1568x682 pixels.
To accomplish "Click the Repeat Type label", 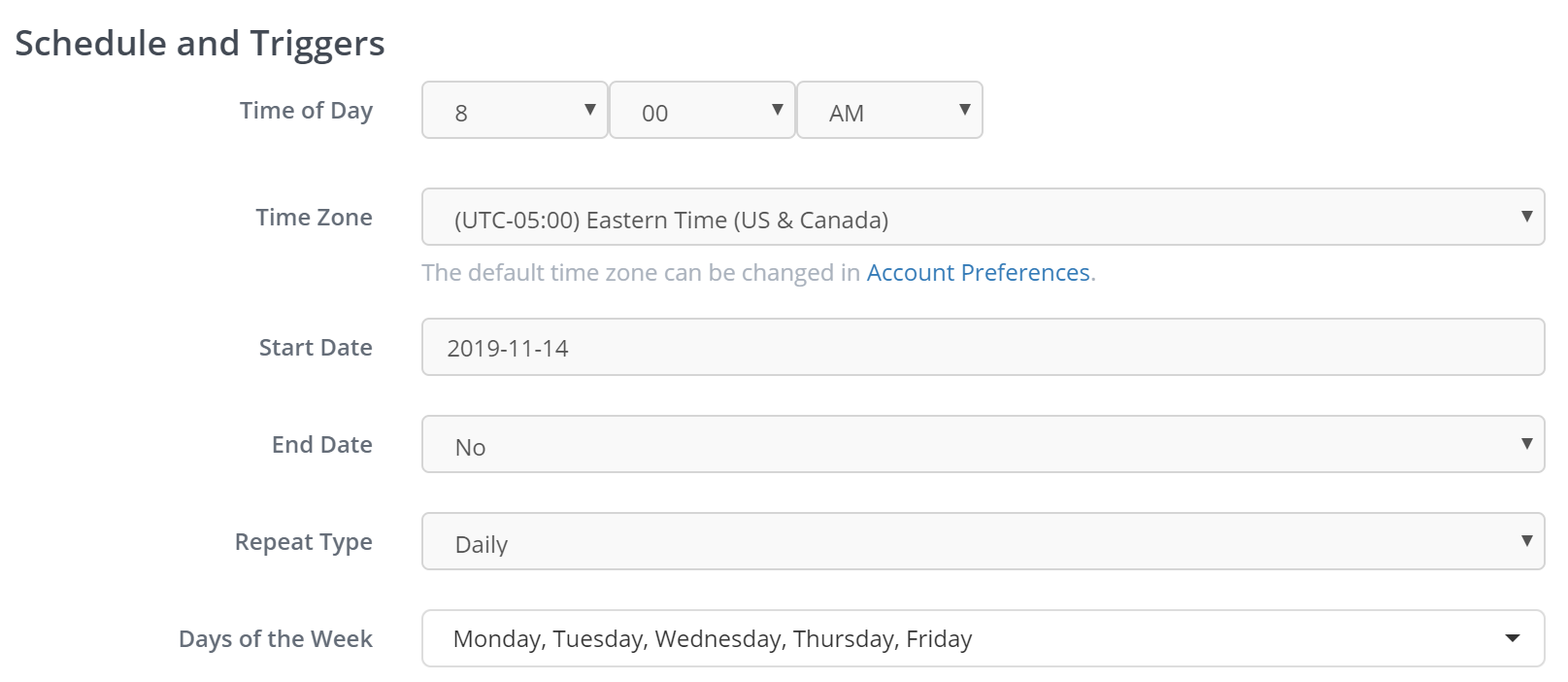I will point(303,542).
